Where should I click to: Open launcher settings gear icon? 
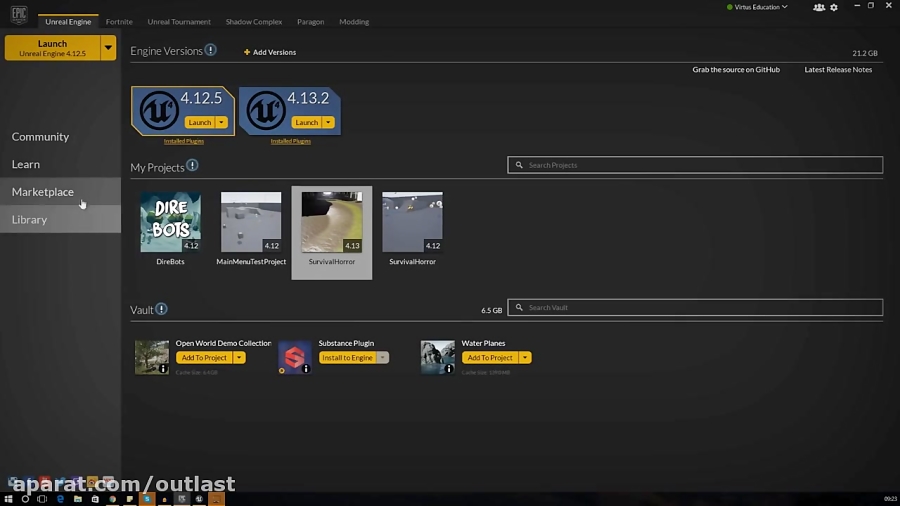click(x=834, y=7)
